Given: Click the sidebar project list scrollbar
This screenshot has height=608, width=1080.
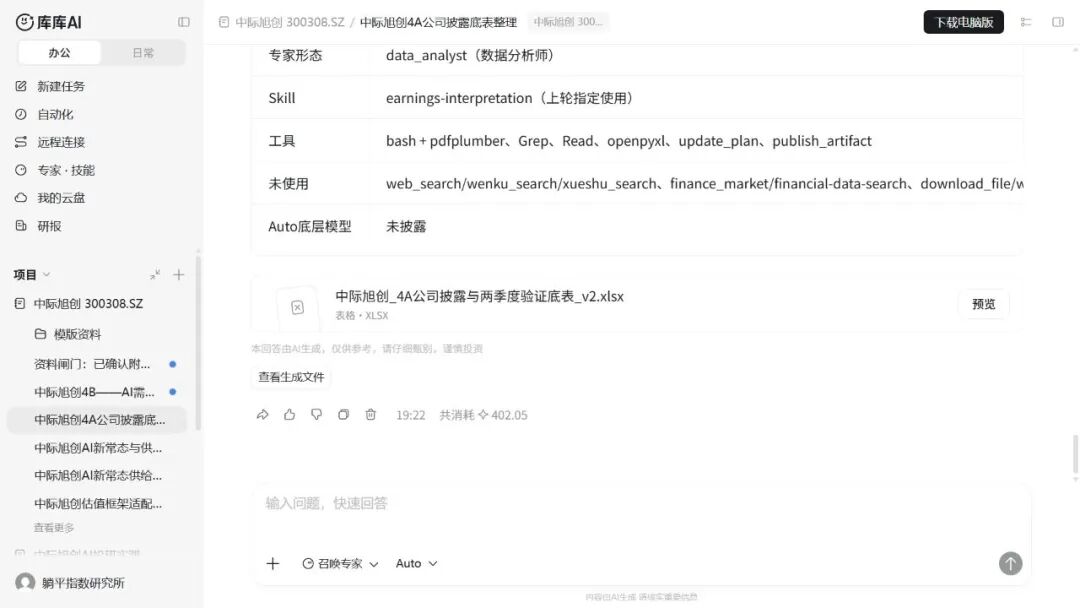Looking at the screenshot, I should [x=198, y=342].
